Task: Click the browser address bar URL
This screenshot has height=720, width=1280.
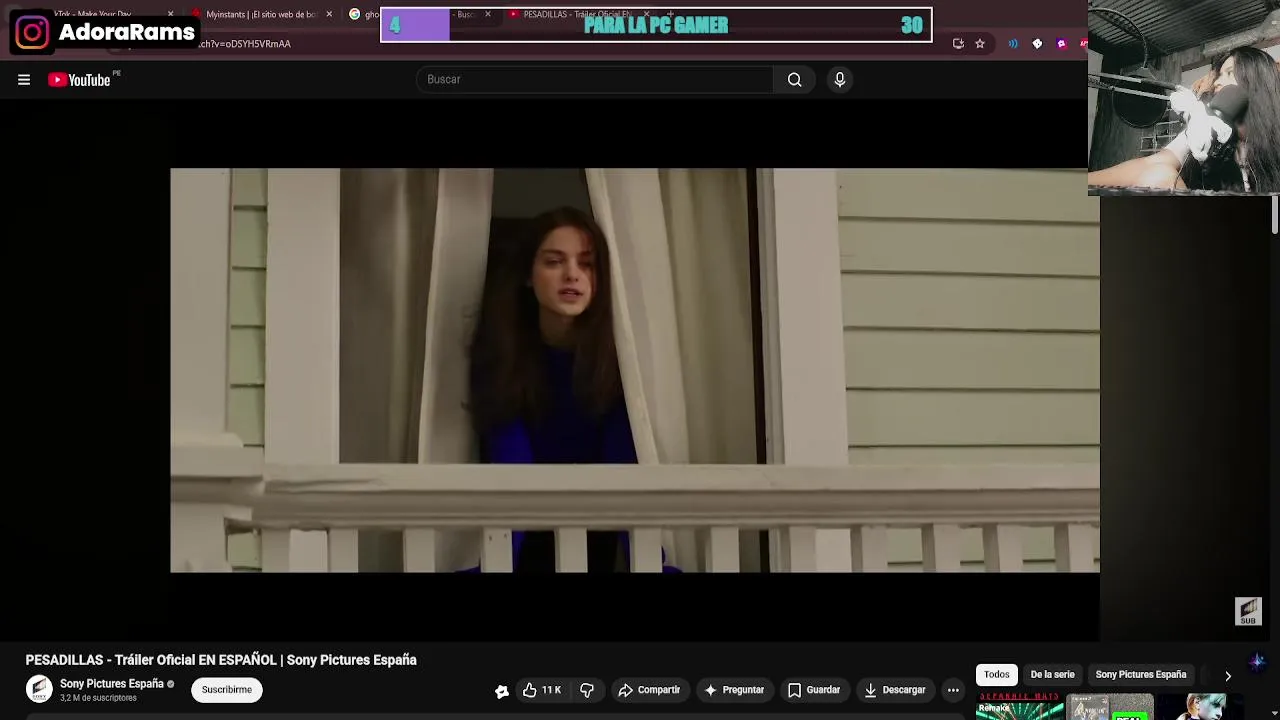Action: (x=245, y=44)
